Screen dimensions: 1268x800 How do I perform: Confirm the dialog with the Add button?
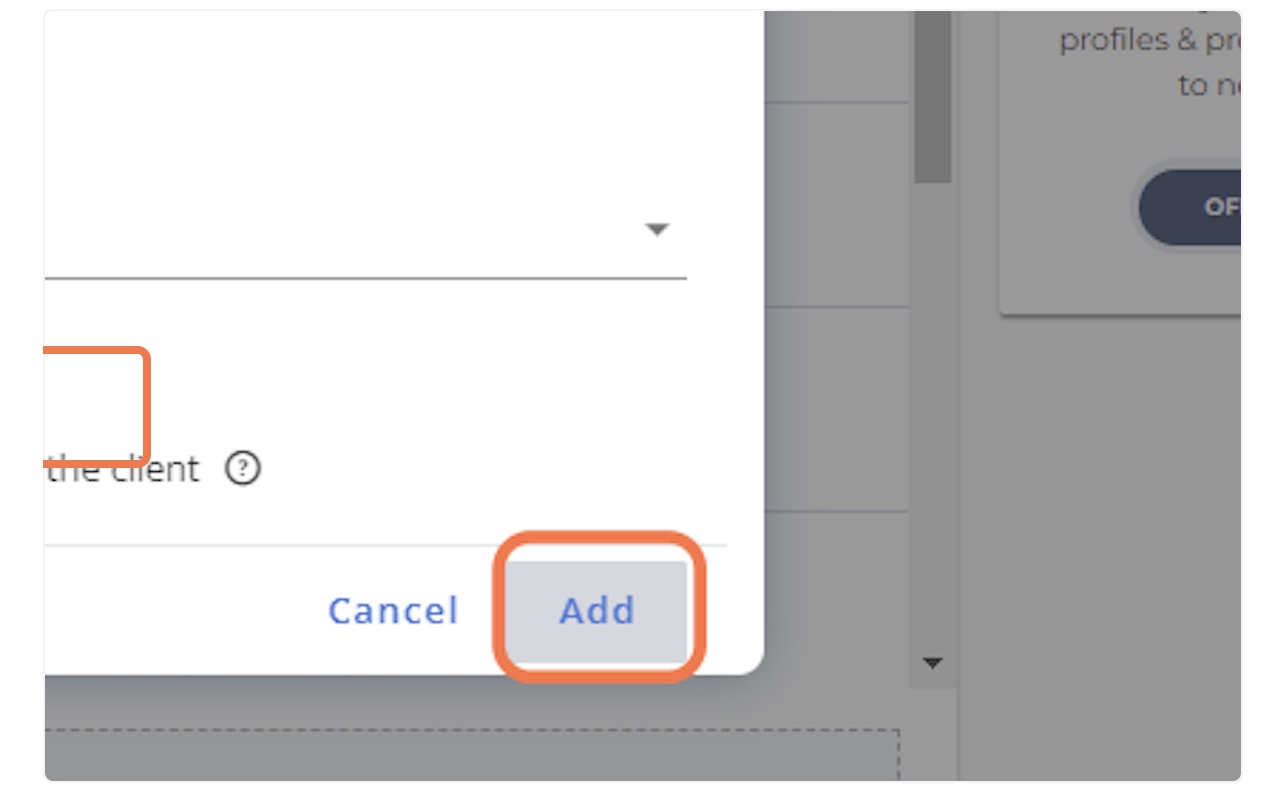598,610
